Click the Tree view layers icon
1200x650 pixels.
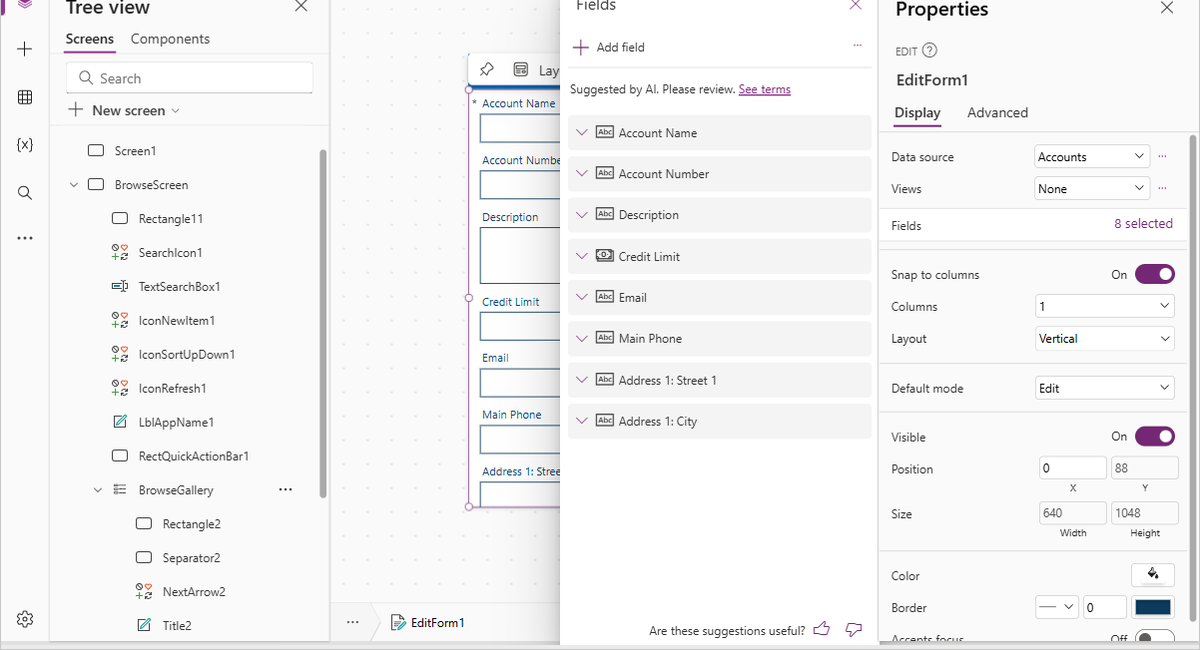click(25, 4)
